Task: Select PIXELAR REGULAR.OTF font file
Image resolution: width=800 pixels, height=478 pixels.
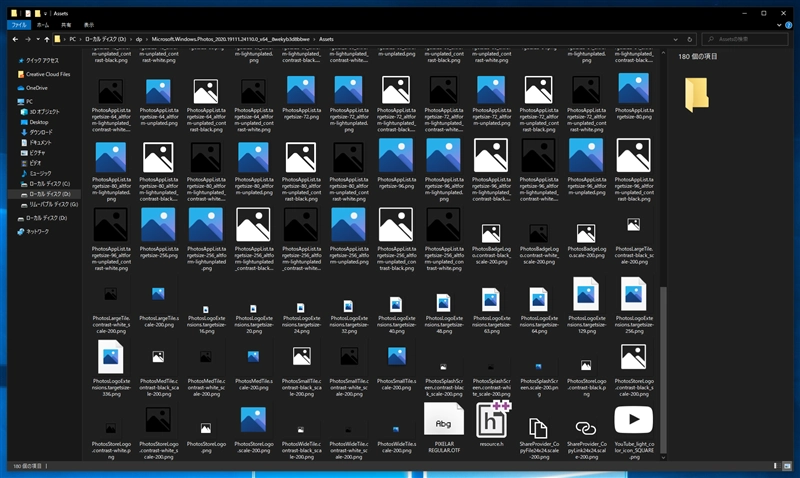Action: 444,429
